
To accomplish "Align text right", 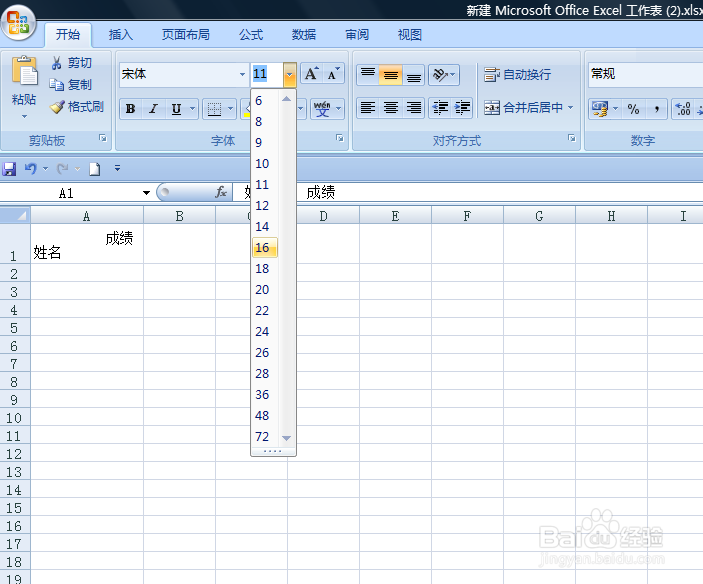I will coord(413,108).
